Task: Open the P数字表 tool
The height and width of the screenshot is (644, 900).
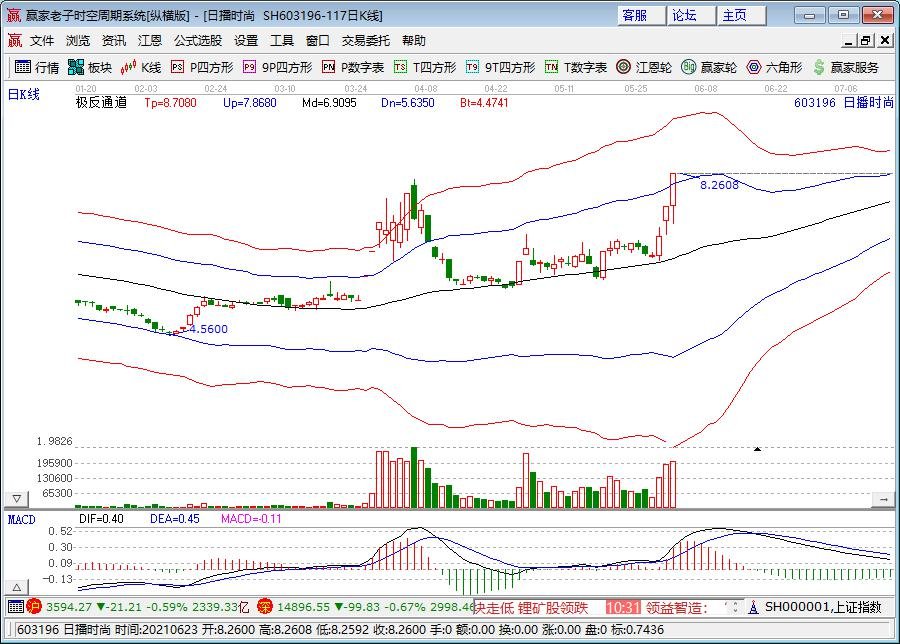Action: (352, 67)
